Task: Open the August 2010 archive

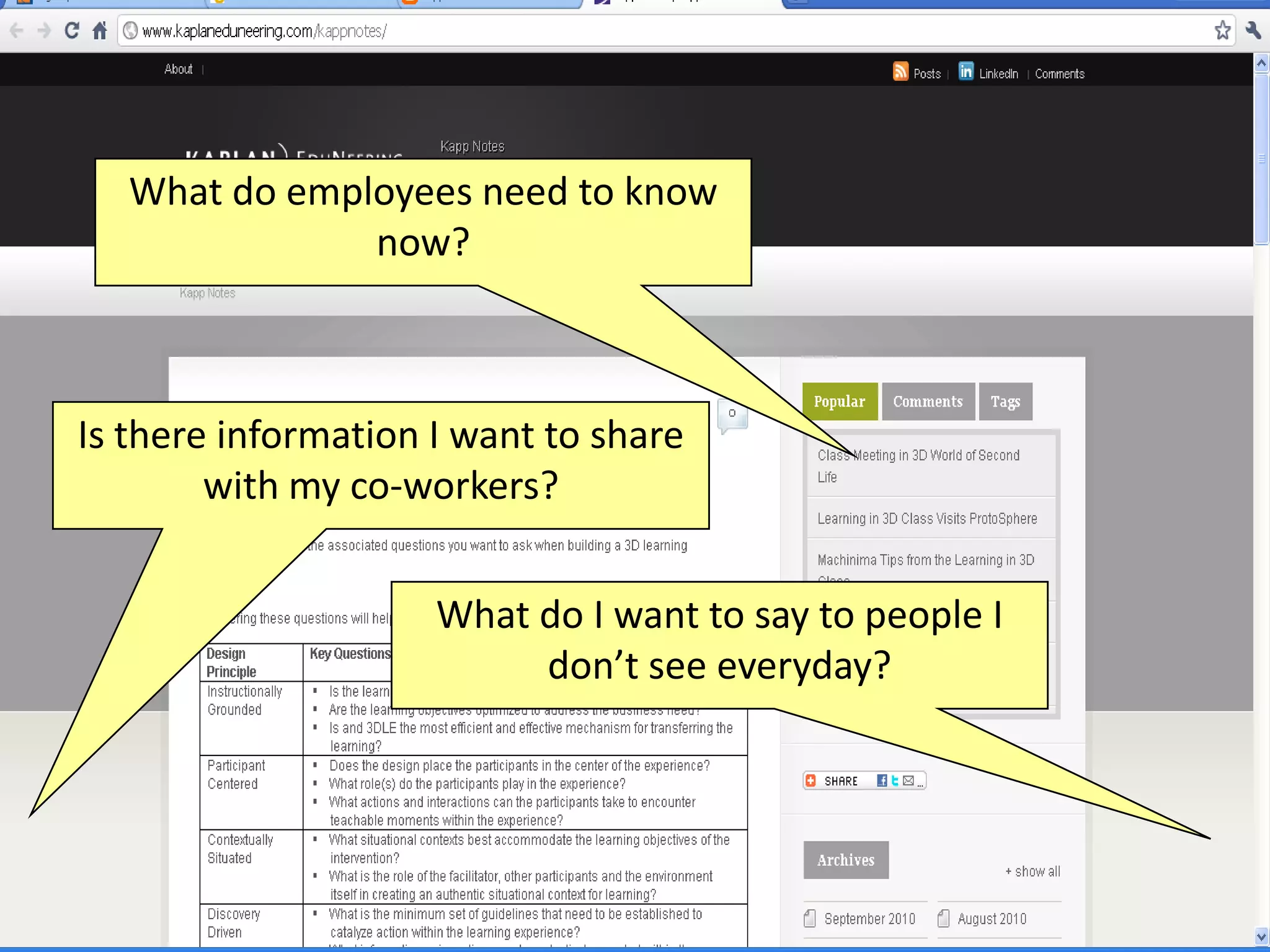Action: click(992, 919)
